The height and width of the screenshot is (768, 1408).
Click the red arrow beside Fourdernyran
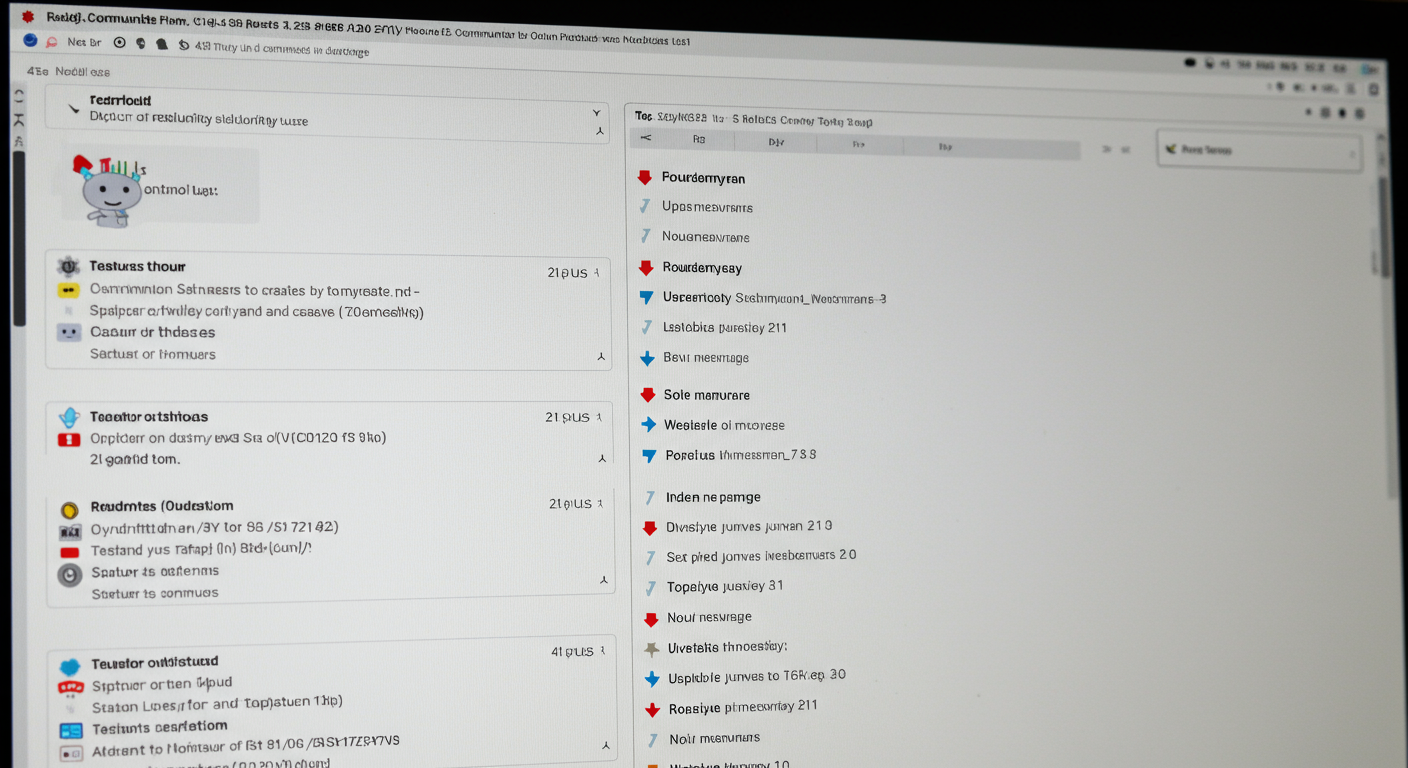(645, 178)
